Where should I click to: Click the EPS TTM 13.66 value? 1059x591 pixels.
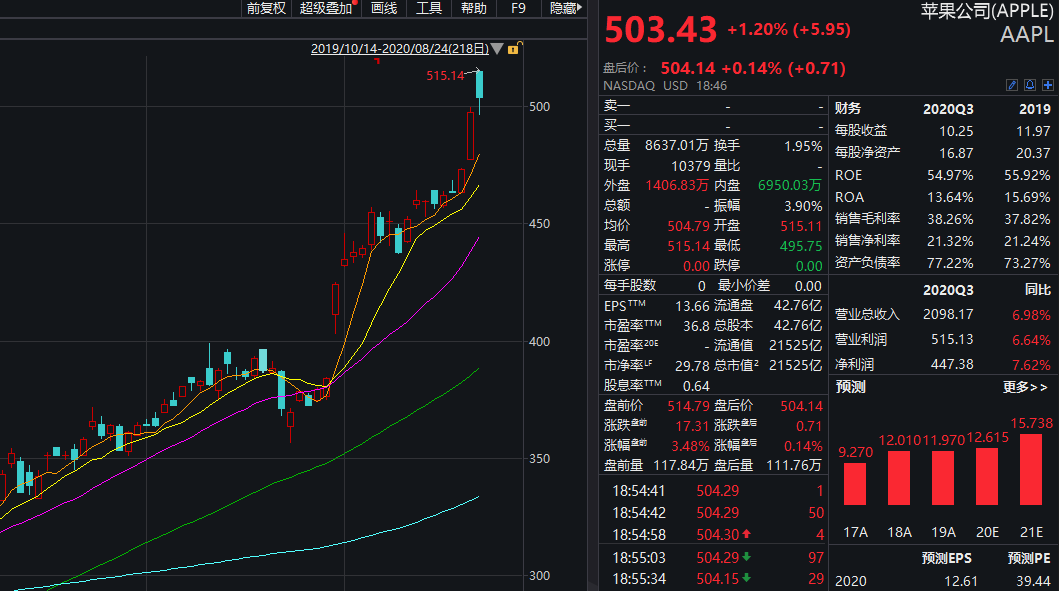point(692,306)
